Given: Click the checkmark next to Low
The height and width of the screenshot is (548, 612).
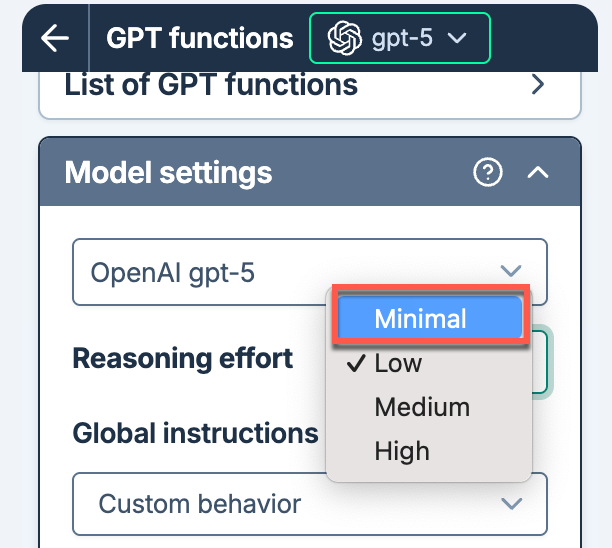Looking at the screenshot, I should (353, 363).
